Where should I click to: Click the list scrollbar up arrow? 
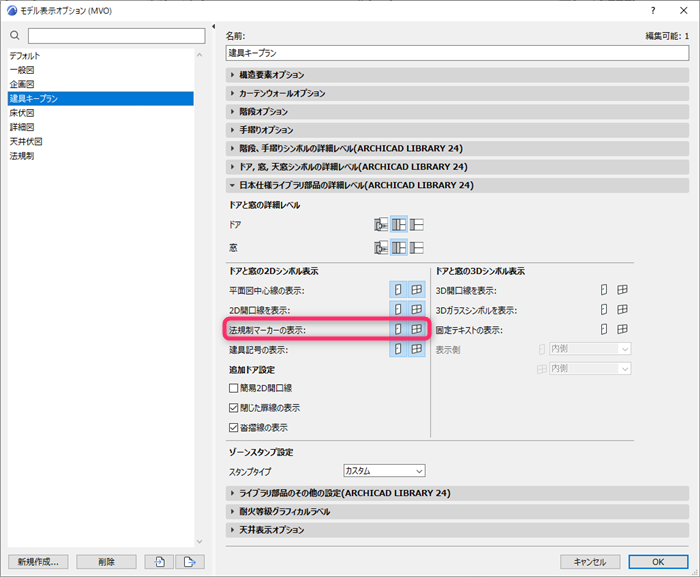click(x=200, y=55)
